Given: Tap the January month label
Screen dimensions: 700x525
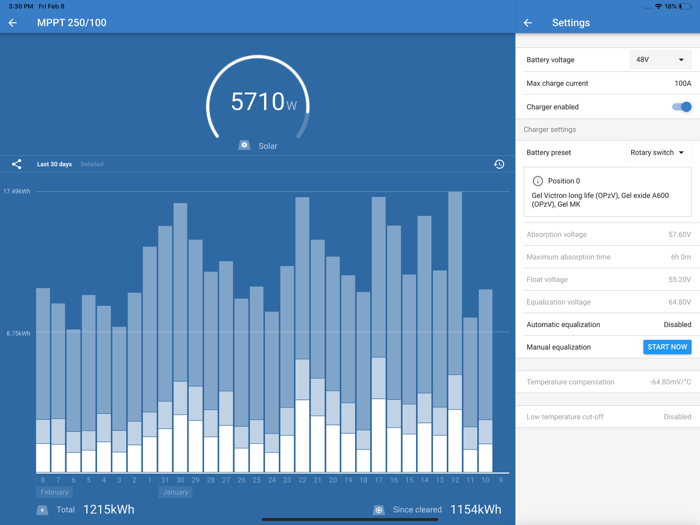Looking at the screenshot, I should click(175, 492).
